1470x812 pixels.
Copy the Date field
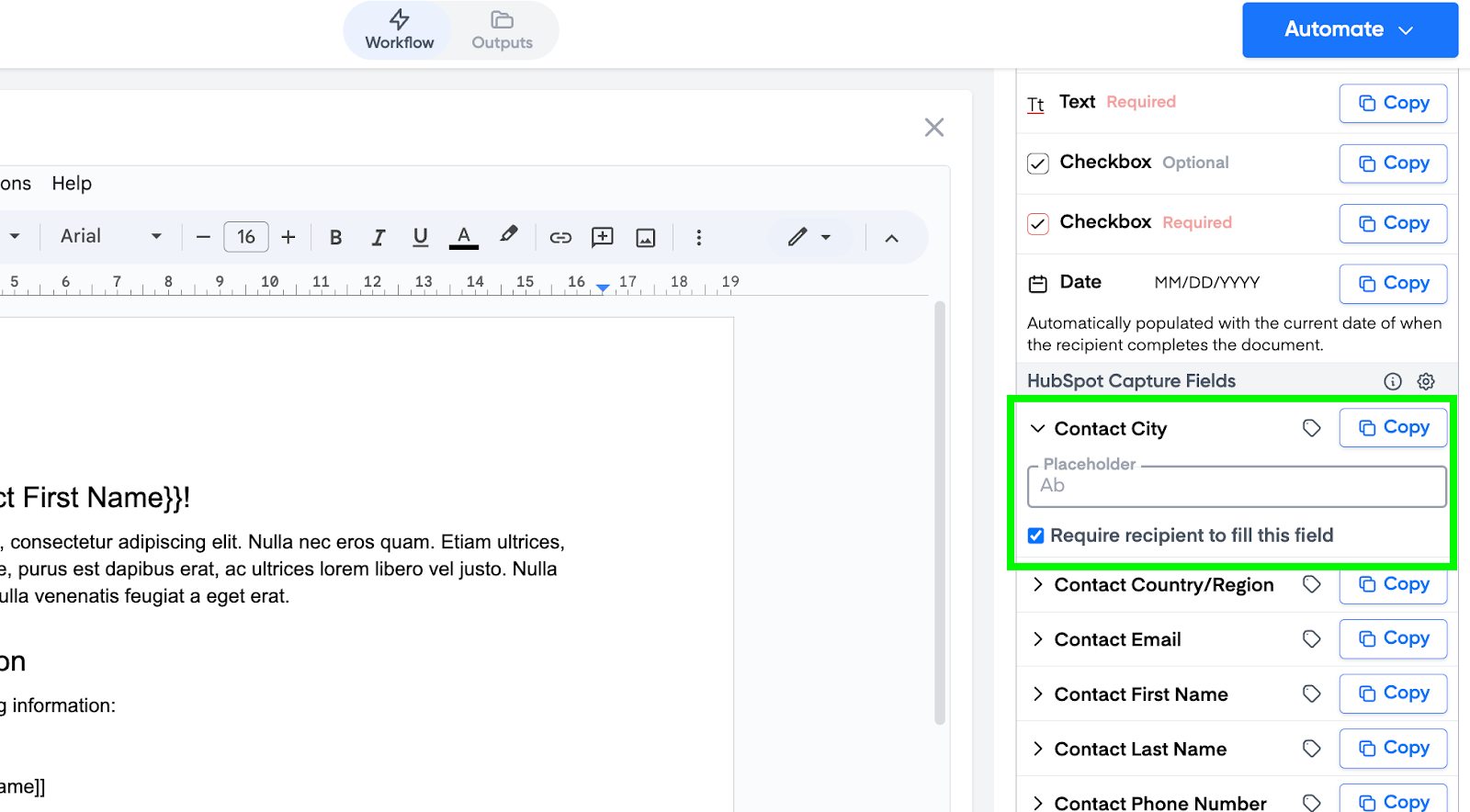click(x=1393, y=284)
